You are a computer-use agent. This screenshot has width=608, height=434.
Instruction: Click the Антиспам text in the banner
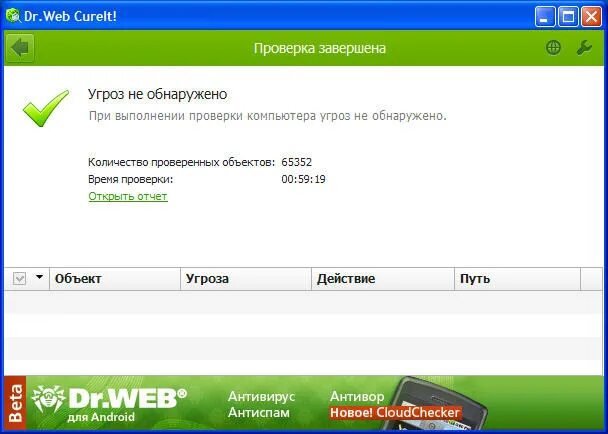pyautogui.click(x=259, y=412)
